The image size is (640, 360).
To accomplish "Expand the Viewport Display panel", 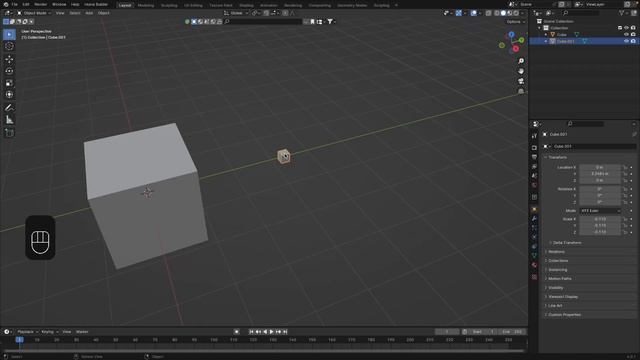I will coord(562,297).
